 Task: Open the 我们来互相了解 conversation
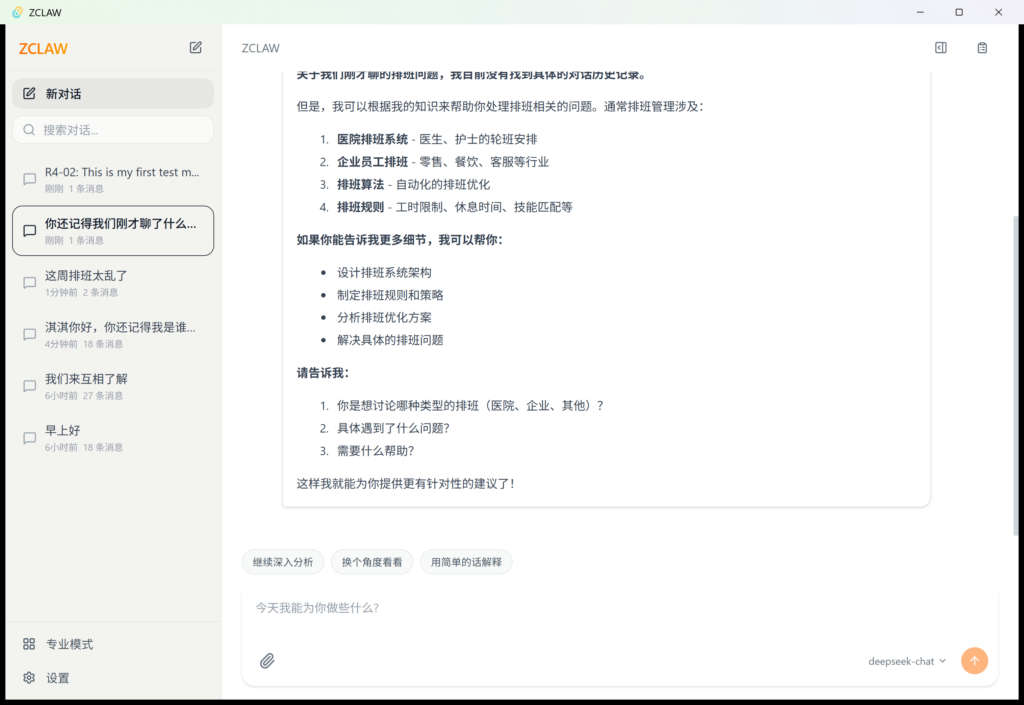click(x=113, y=386)
